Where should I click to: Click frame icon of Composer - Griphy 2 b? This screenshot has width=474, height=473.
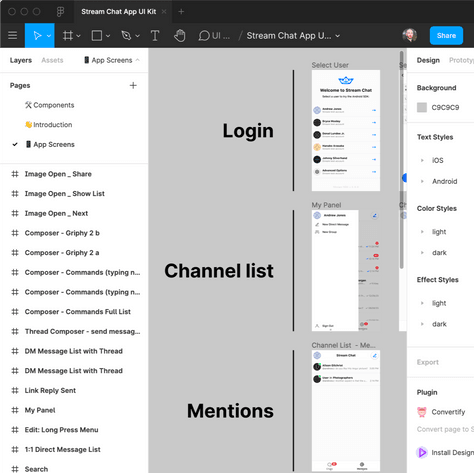[x=15, y=233]
